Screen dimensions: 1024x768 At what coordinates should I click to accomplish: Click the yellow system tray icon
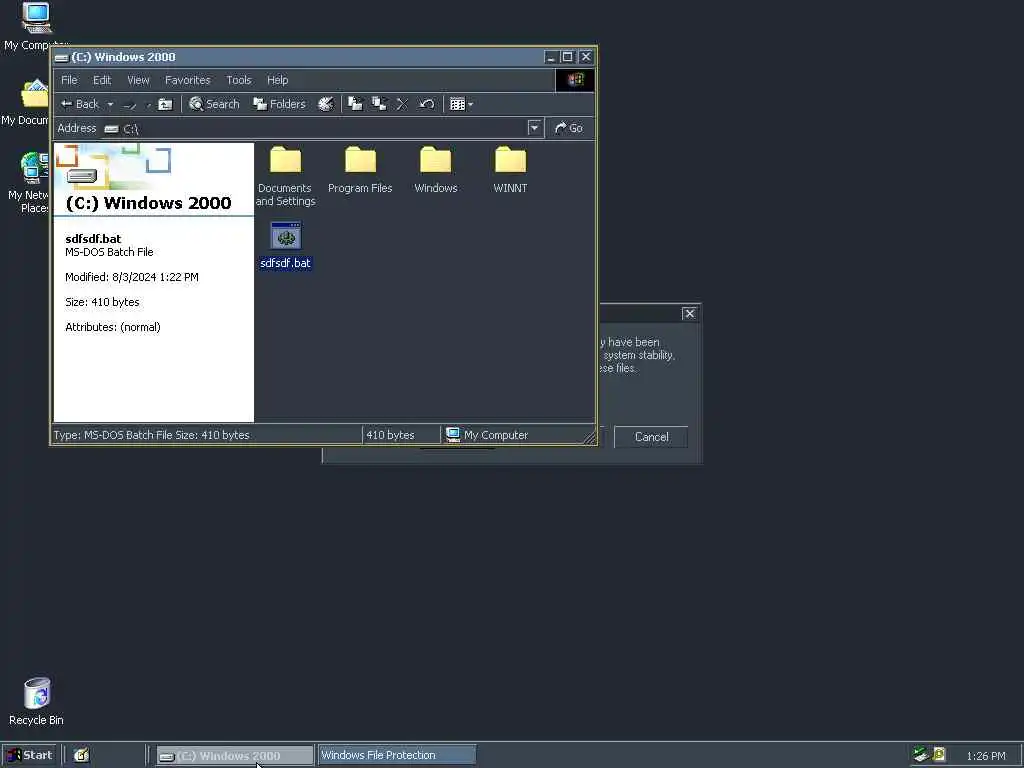(939, 754)
